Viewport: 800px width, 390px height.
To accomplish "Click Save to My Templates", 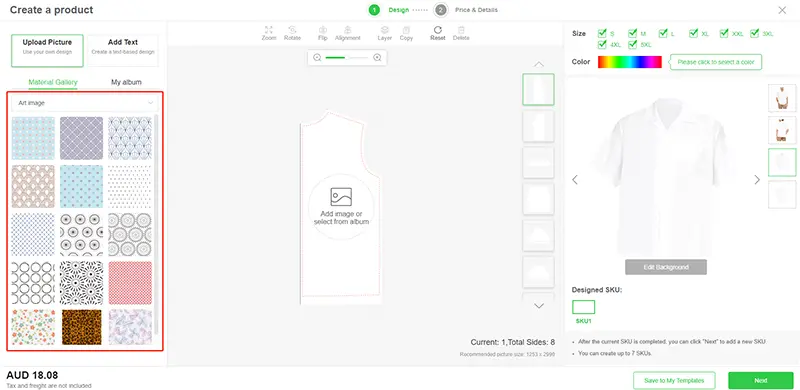I will point(674,381).
